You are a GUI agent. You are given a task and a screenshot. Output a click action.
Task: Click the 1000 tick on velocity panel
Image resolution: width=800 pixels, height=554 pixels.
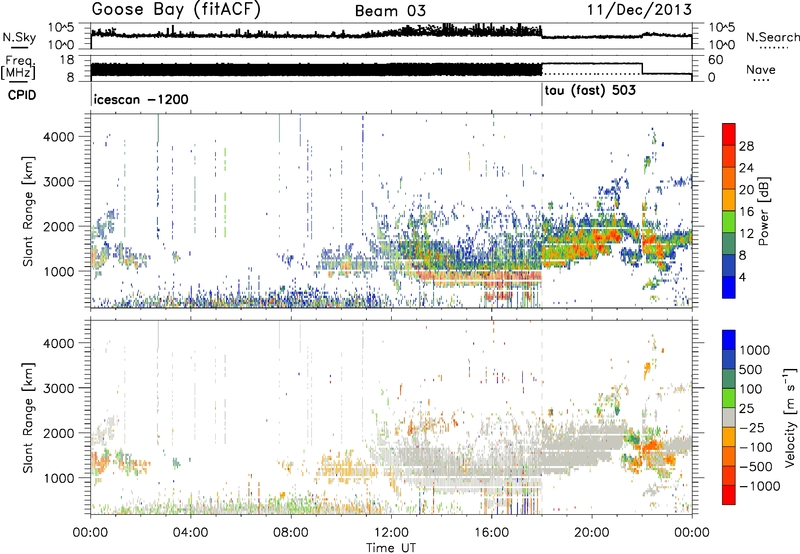click(59, 477)
